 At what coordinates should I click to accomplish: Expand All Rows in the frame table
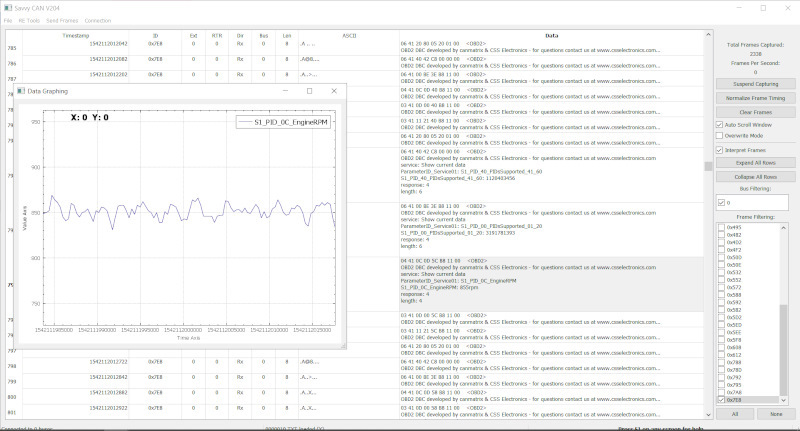tap(755, 161)
